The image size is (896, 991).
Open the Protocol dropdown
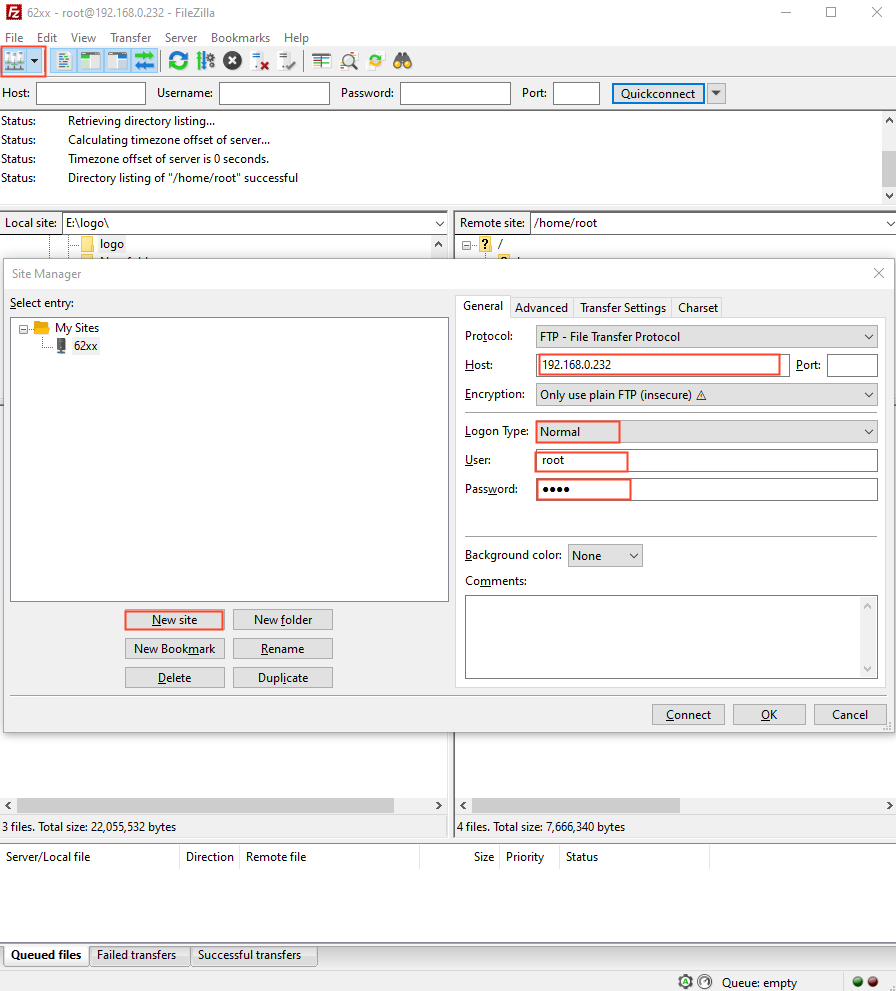point(706,337)
